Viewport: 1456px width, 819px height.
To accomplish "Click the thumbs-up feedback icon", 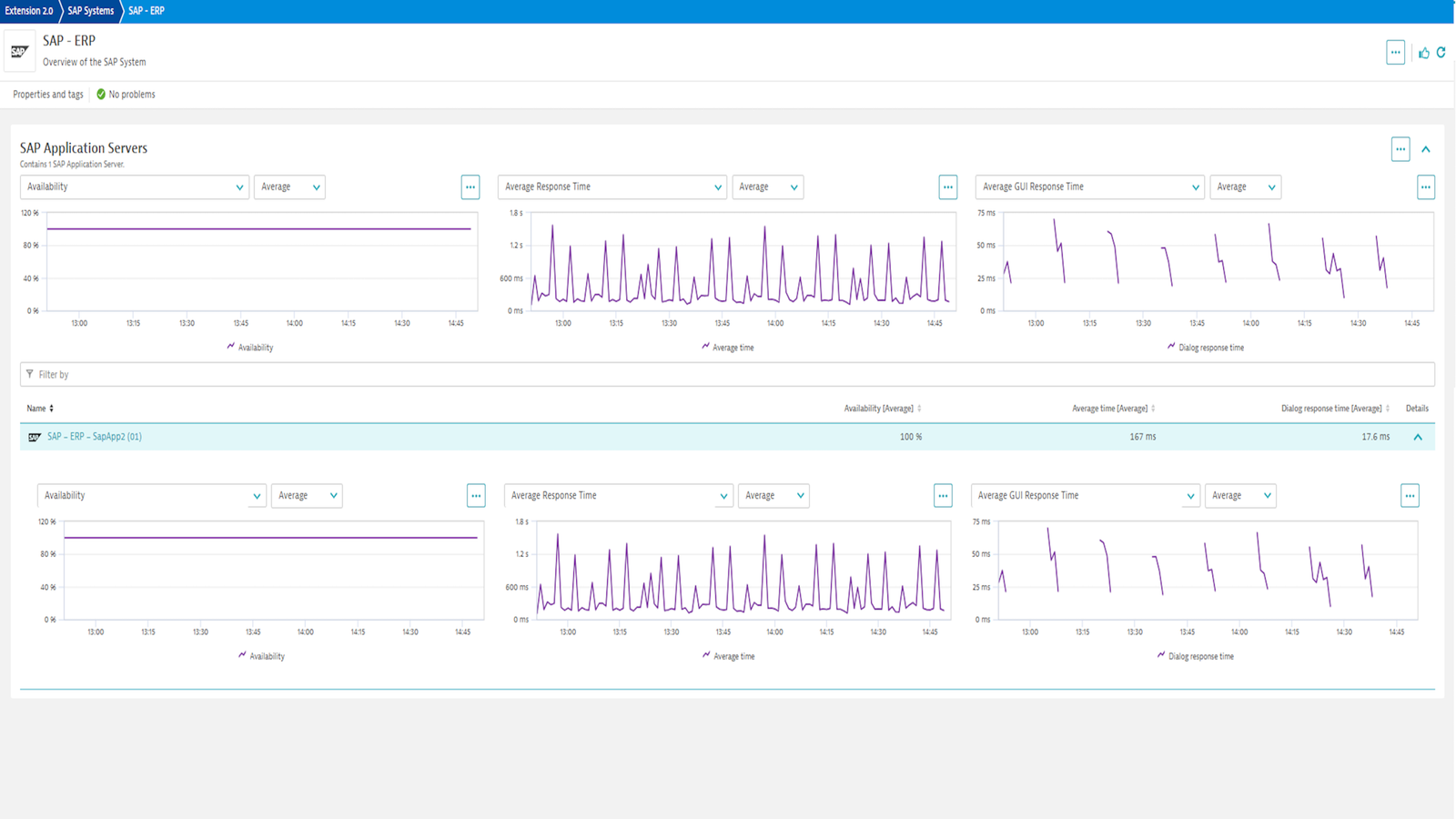I will tap(1424, 53).
